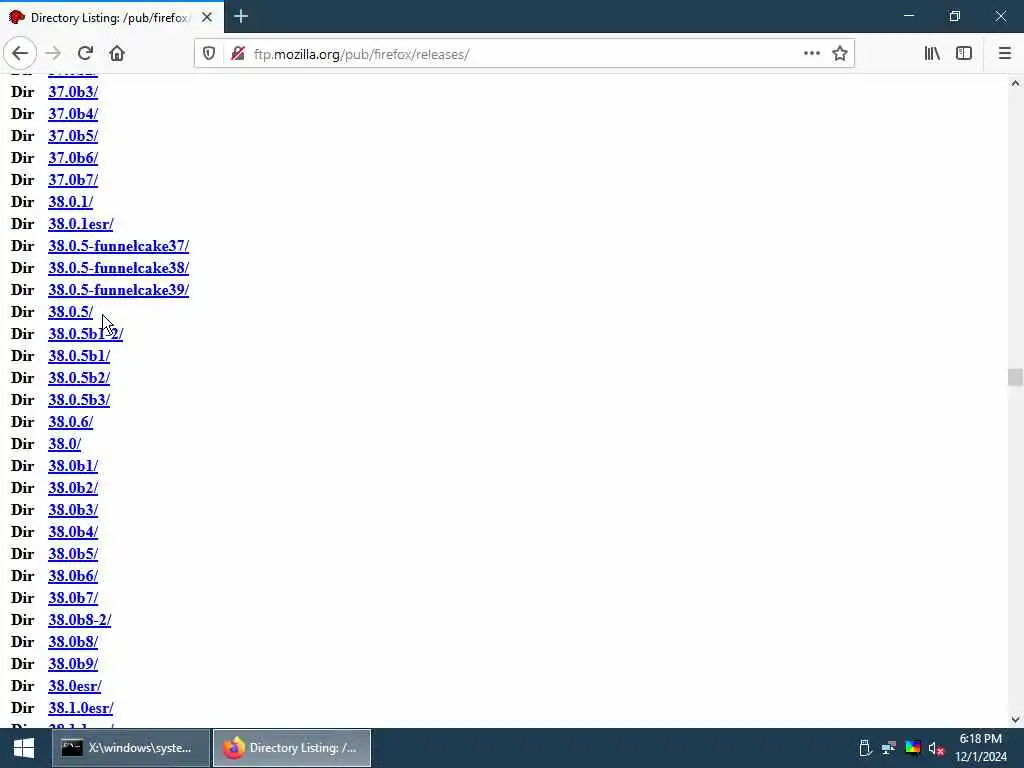Open the Windows Start menu

[24, 748]
